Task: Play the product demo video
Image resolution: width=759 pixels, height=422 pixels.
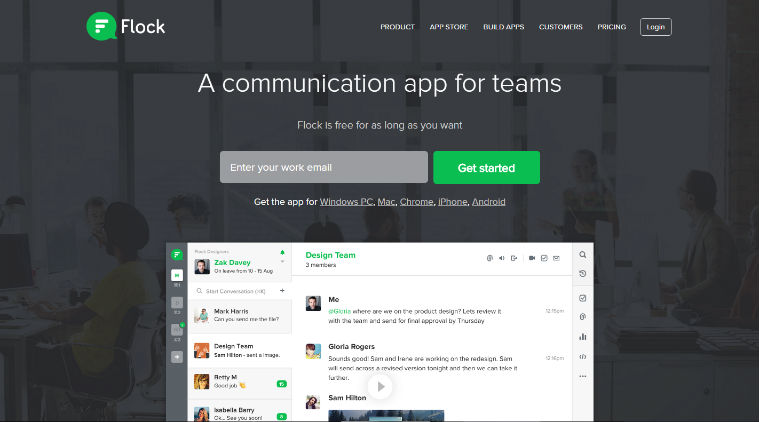Action: (x=380, y=387)
